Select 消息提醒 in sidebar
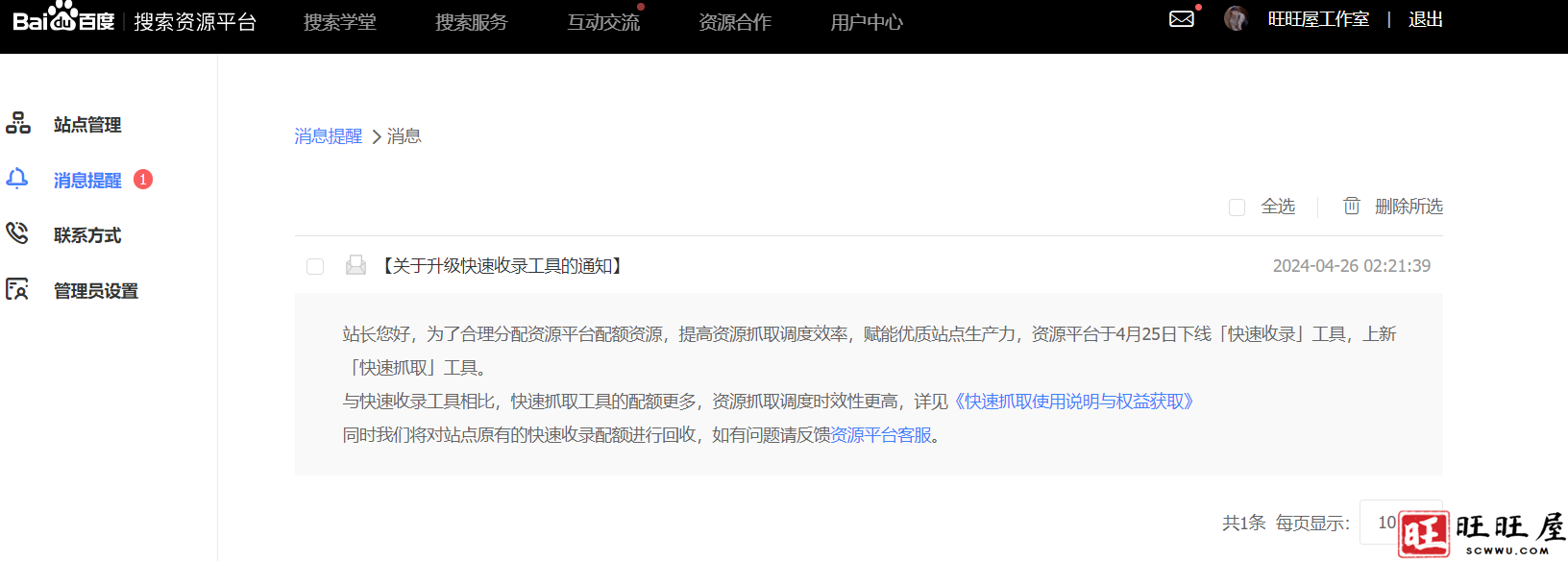The width and height of the screenshot is (1568, 561). click(x=87, y=181)
